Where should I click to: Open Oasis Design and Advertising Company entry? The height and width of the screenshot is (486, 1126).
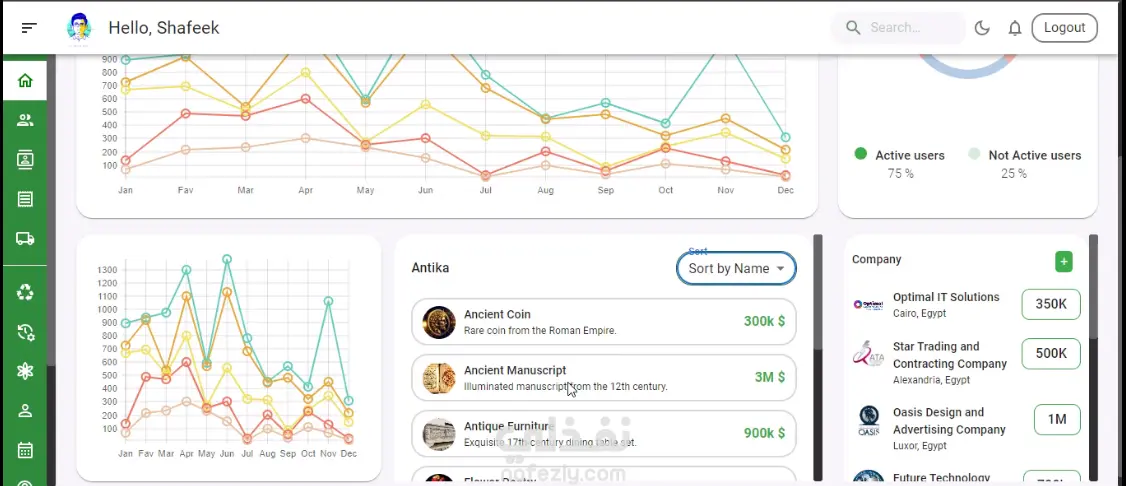pos(967,429)
